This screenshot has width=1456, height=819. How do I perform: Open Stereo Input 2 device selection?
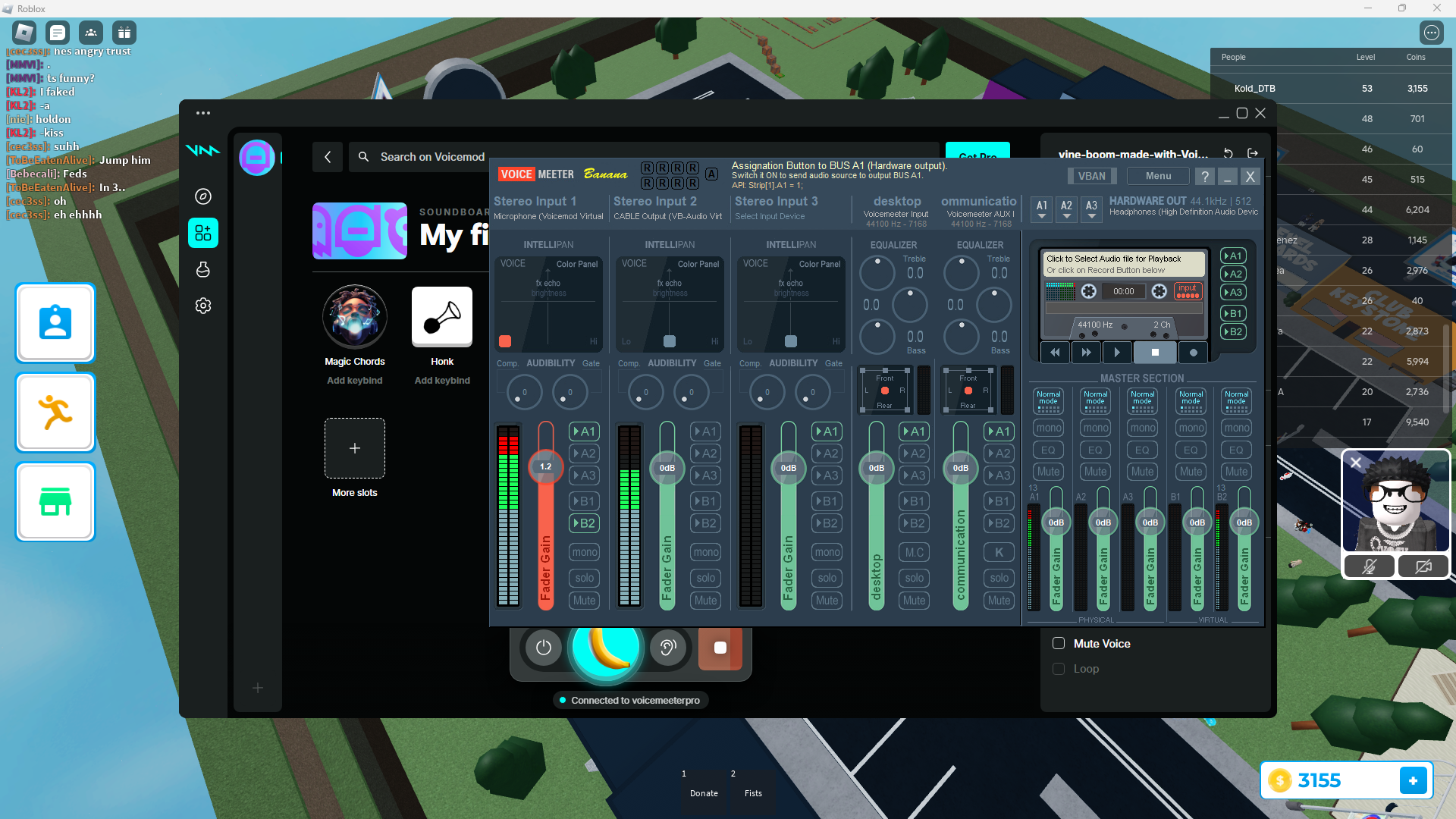click(x=668, y=217)
